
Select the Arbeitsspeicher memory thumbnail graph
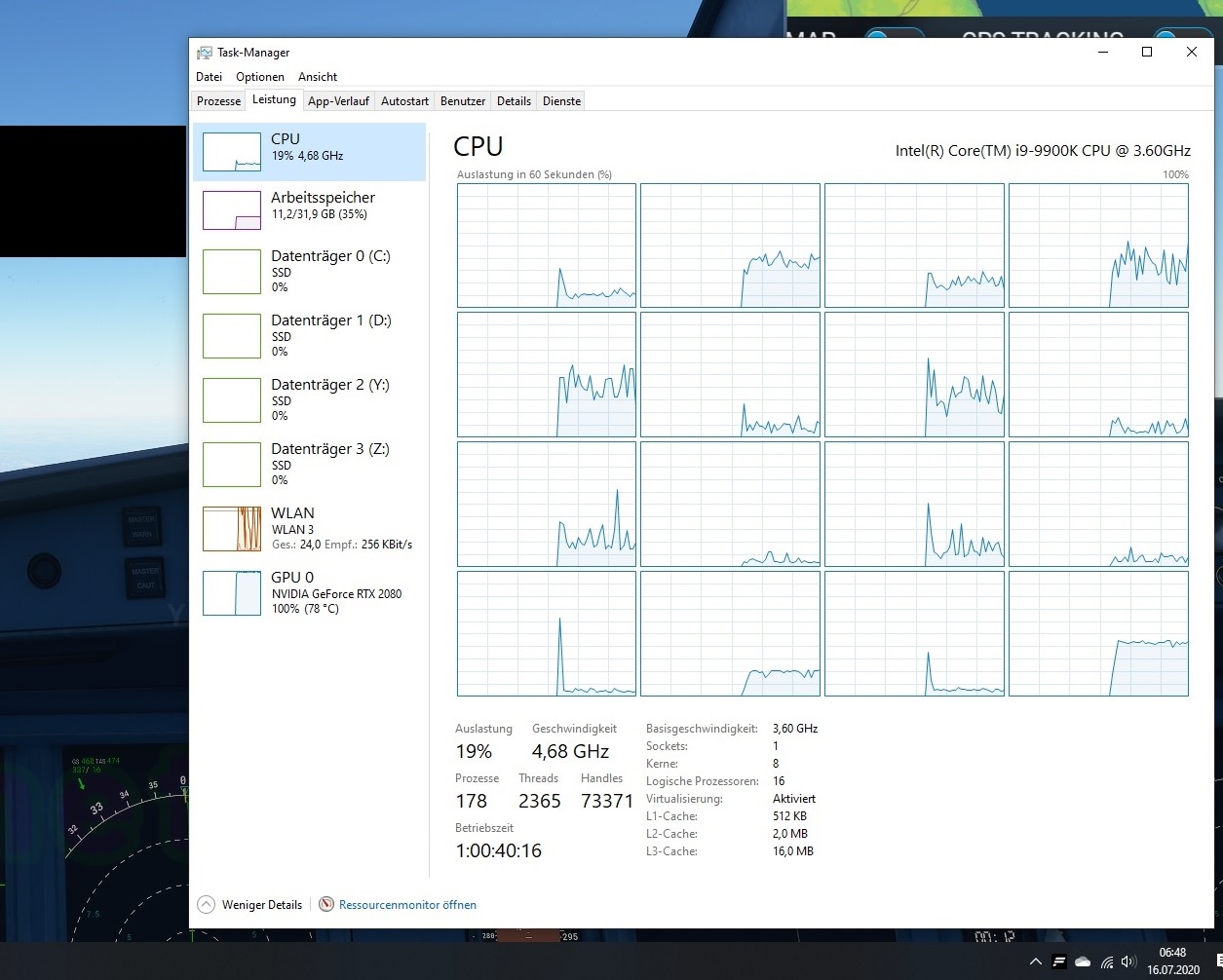232,210
